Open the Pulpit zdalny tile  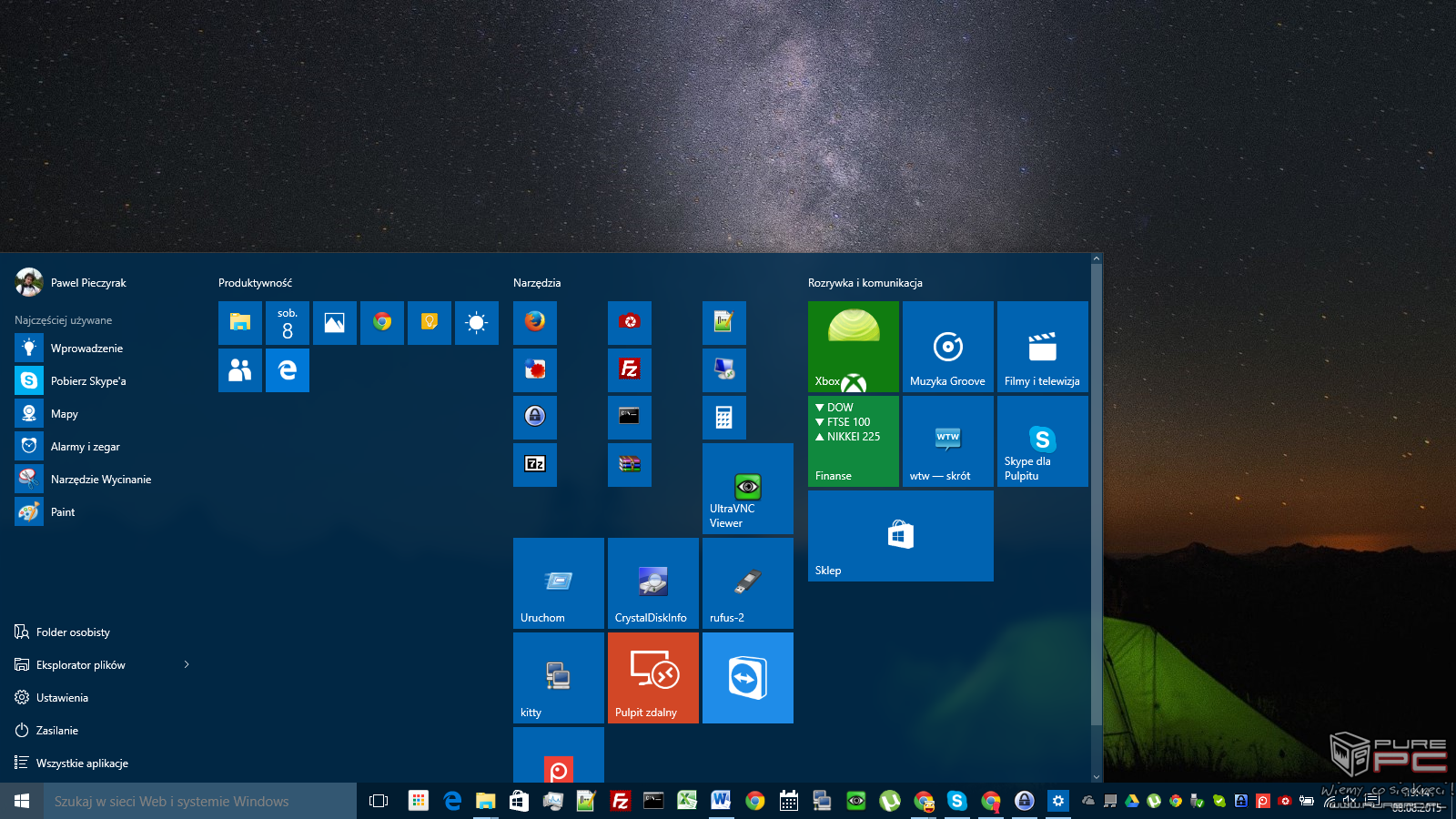pyautogui.click(x=653, y=677)
